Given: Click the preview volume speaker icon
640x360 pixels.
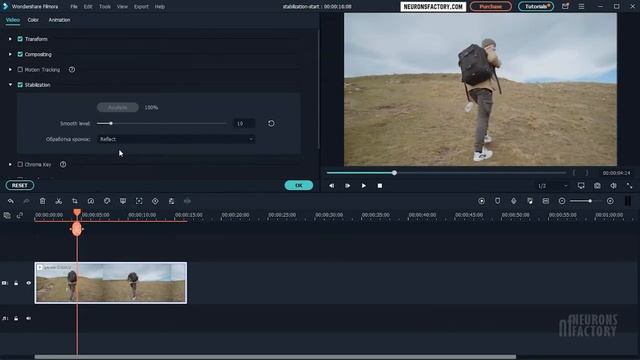Looking at the screenshot, I should coord(613,186).
